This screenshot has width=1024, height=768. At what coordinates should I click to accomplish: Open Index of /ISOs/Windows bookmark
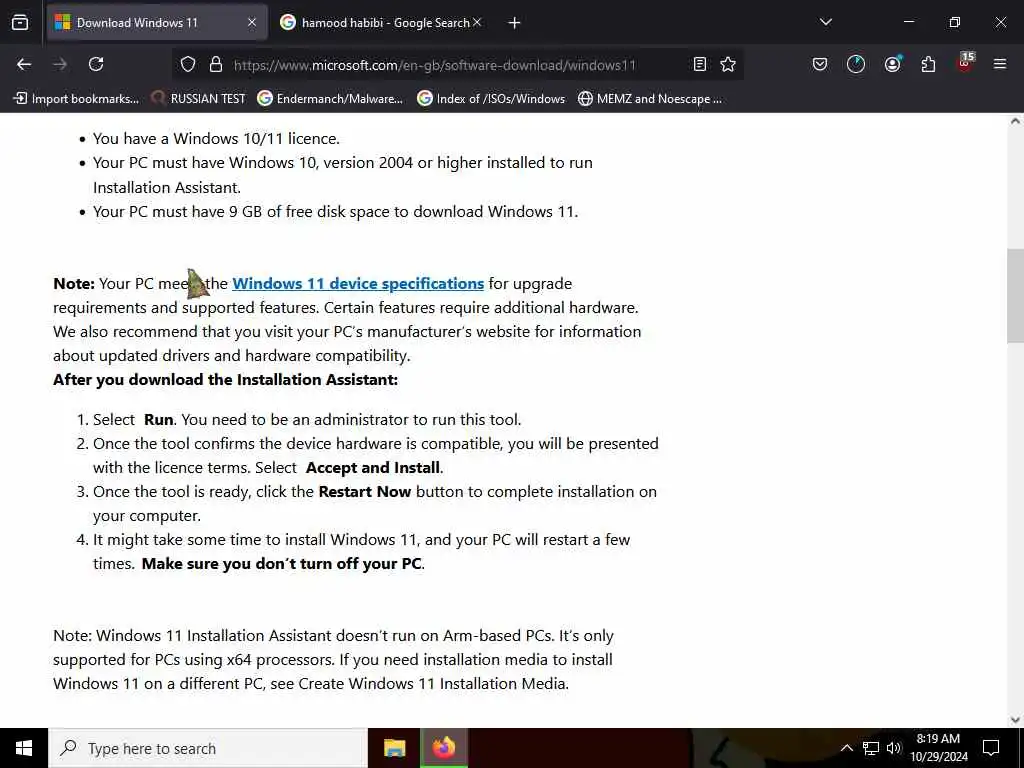coord(491,99)
